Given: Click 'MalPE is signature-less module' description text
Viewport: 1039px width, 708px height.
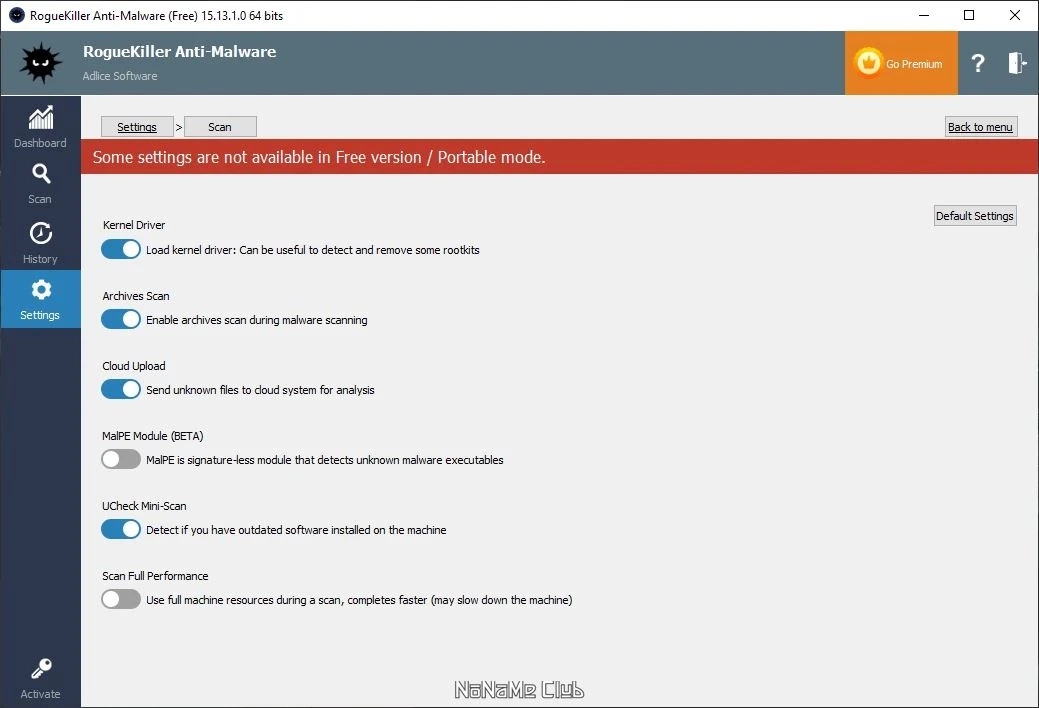Looking at the screenshot, I should coord(325,460).
